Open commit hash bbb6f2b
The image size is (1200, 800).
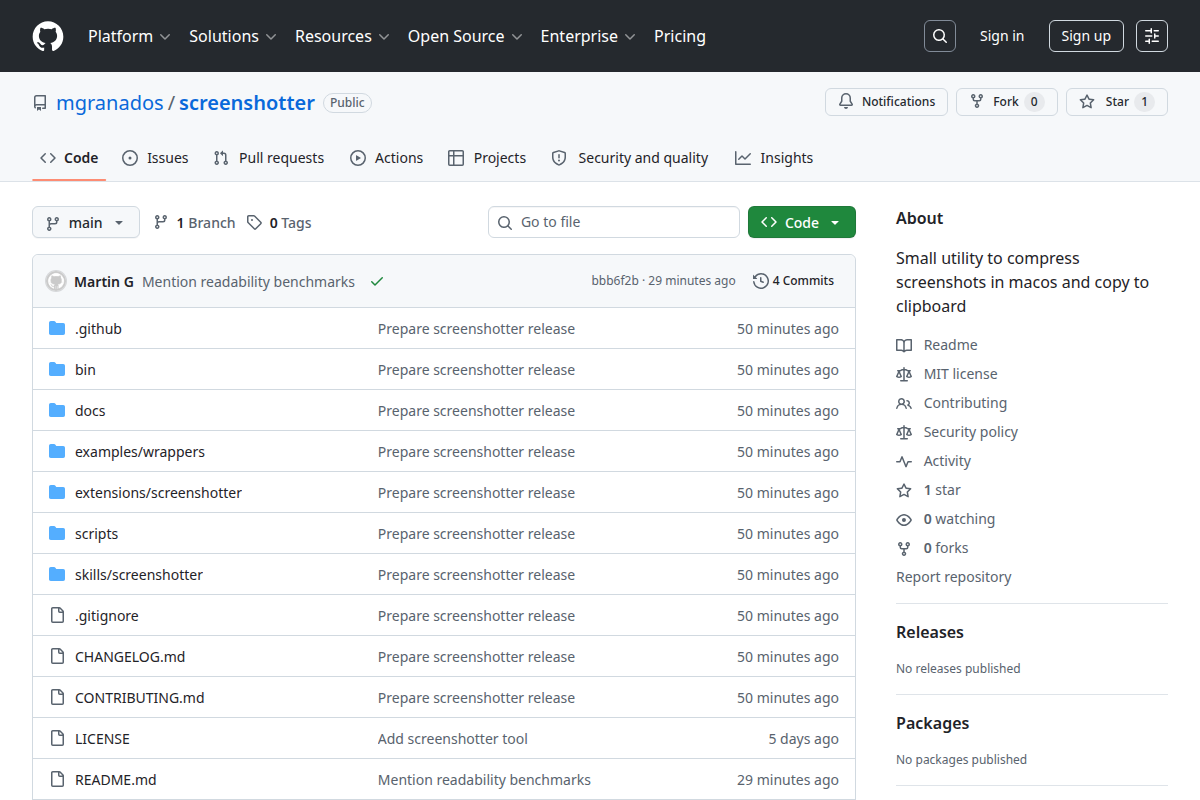(x=615, y=281)
